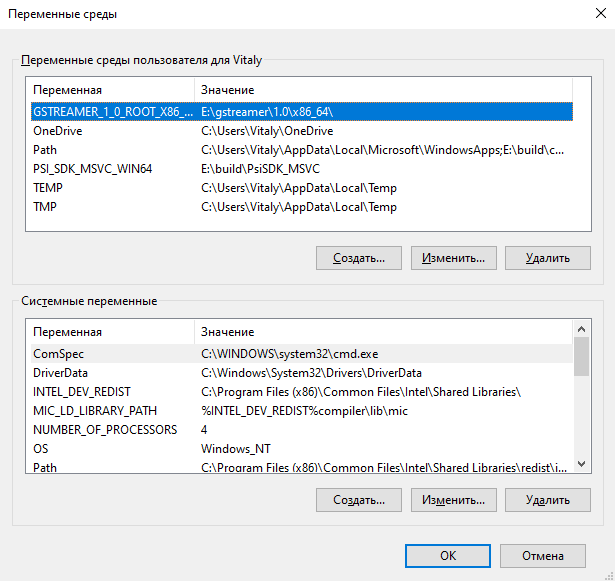Select the OneDrive user variable
615x581 pixels.
[x=58, y=131]
